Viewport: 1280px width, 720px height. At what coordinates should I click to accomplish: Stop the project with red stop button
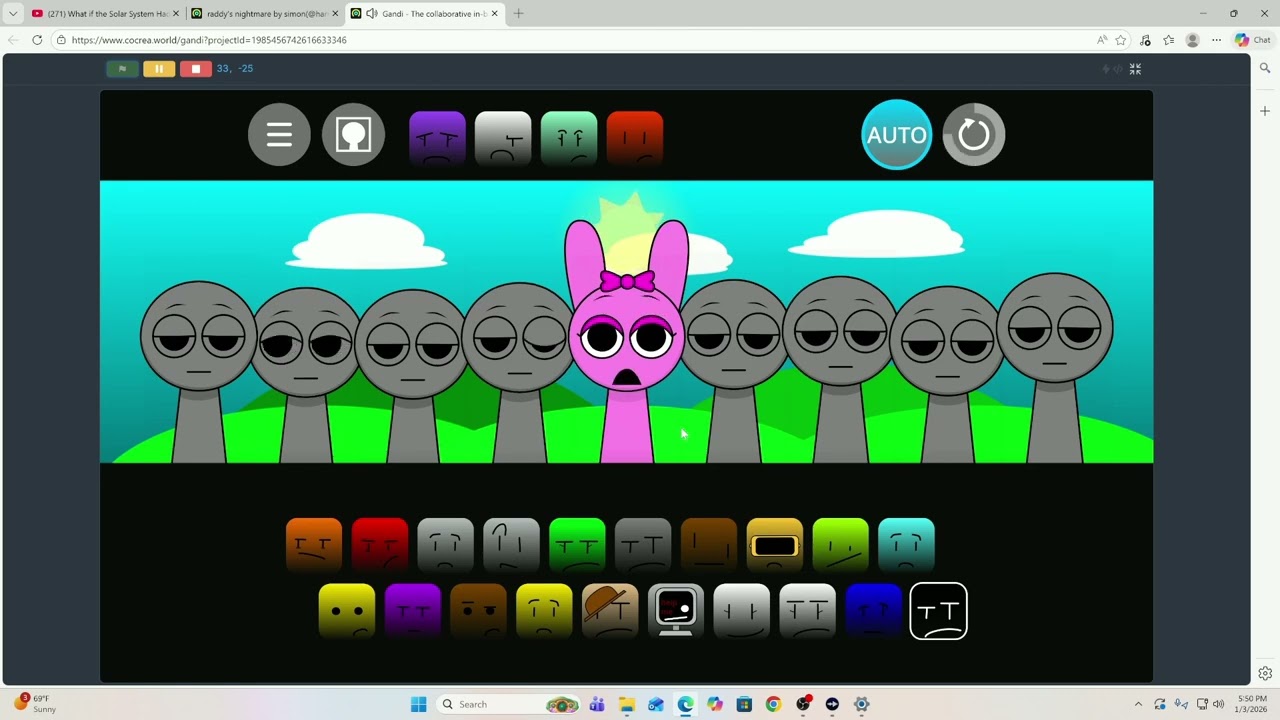pyautogui.click(x=196, y=69)
